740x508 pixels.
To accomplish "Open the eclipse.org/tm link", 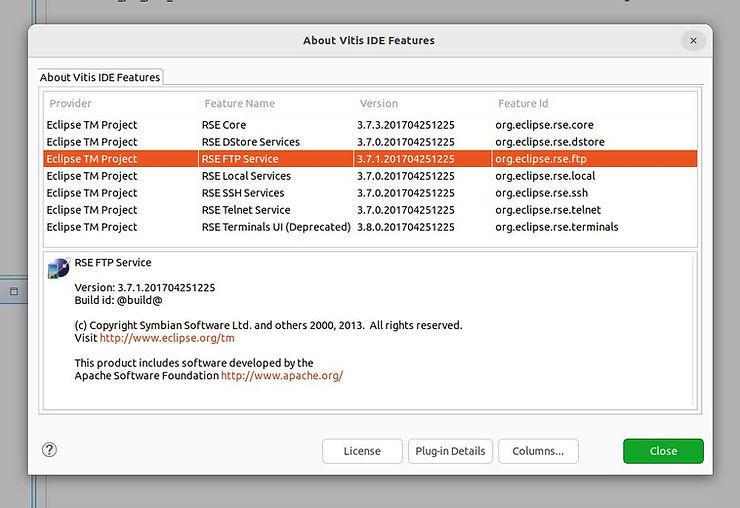I will pyautogui.click(x=167, y=339).
